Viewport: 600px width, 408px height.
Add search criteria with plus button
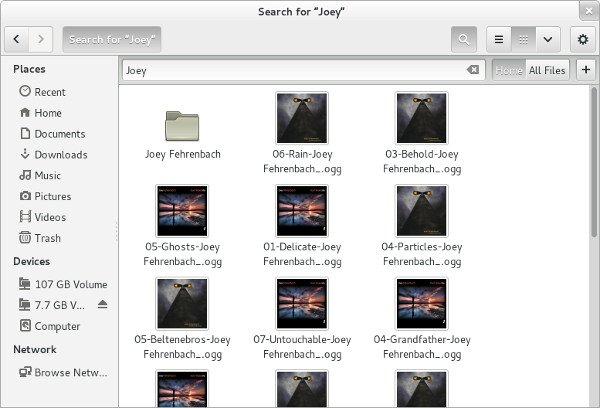pyautogui.click(x=586, y=70)
